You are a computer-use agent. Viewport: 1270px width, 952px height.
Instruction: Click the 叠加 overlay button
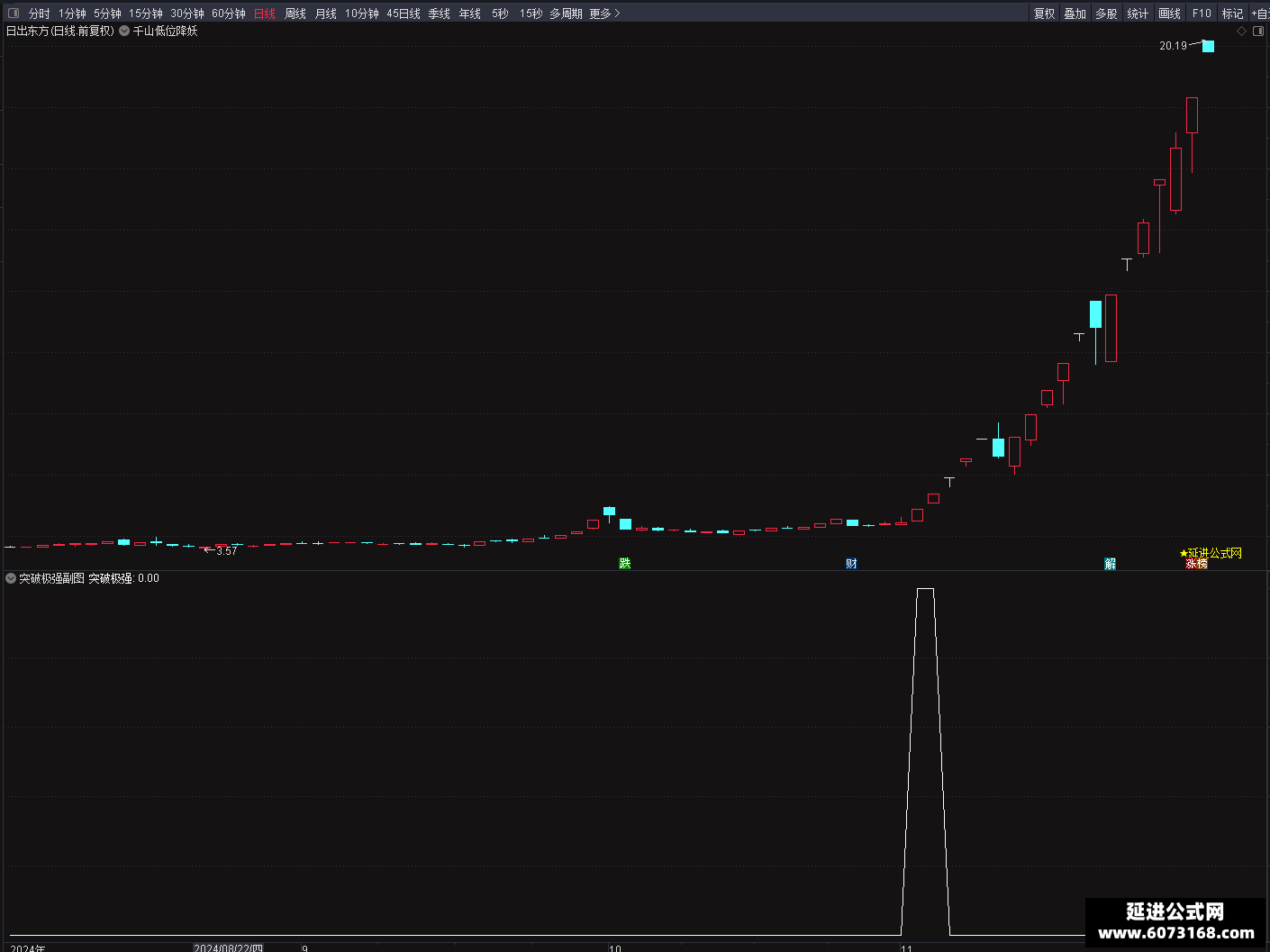click(x=1075, y=14)
